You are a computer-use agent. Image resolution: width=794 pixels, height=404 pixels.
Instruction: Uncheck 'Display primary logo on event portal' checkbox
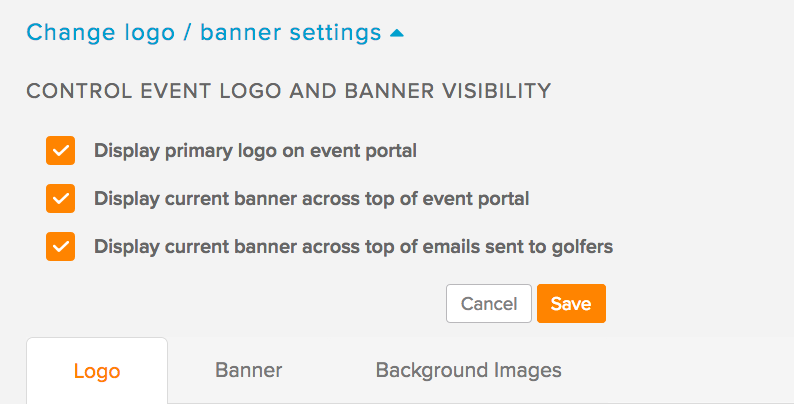(60, 150)
